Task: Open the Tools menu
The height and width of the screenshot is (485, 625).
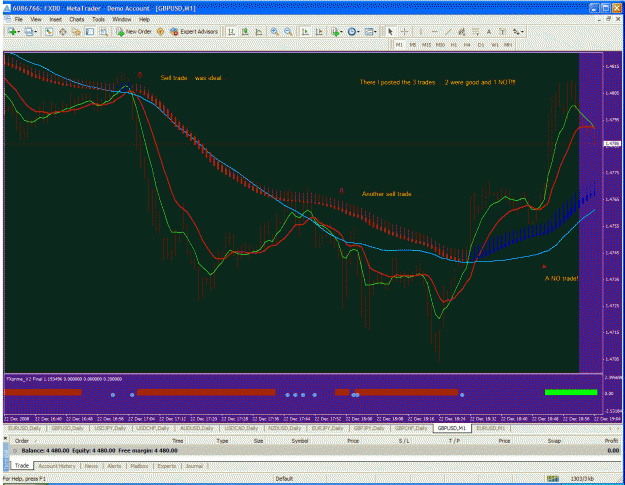Action: [98, 19]
